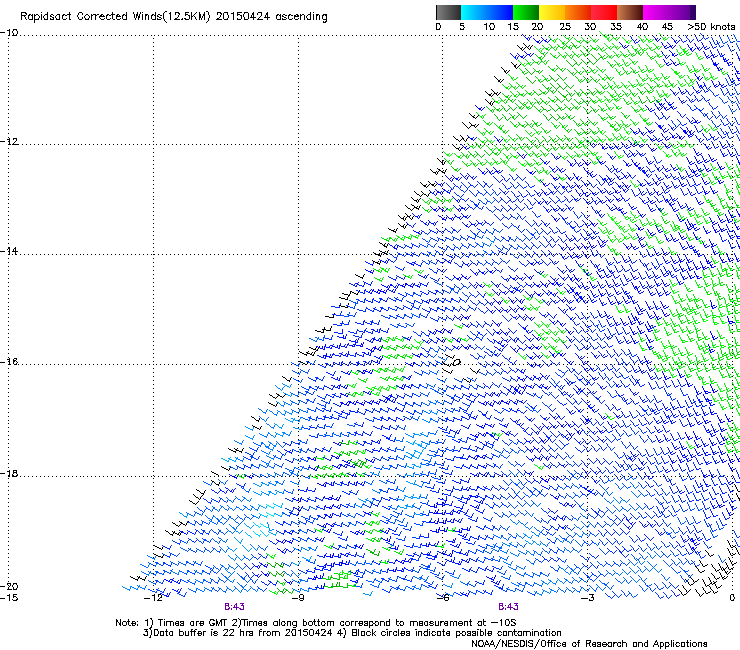
Task: Click the purple '8:43' time label near -6
Action: tap(508, 607)
